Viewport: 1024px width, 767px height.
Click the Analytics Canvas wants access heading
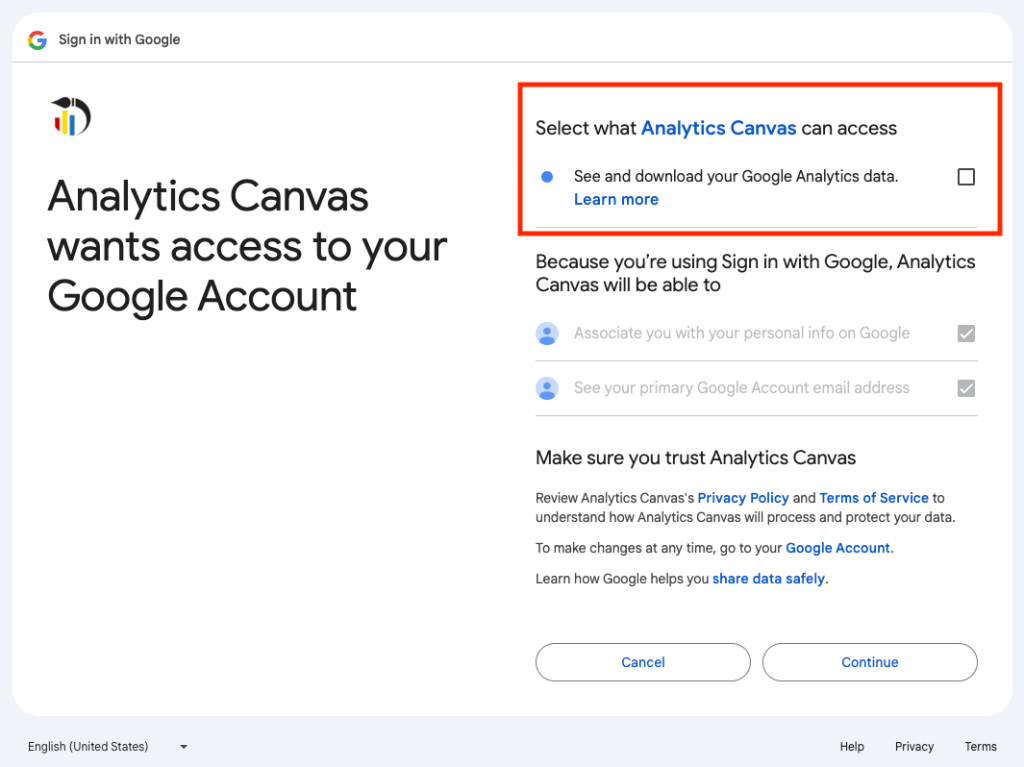click(x=247, y=246)
